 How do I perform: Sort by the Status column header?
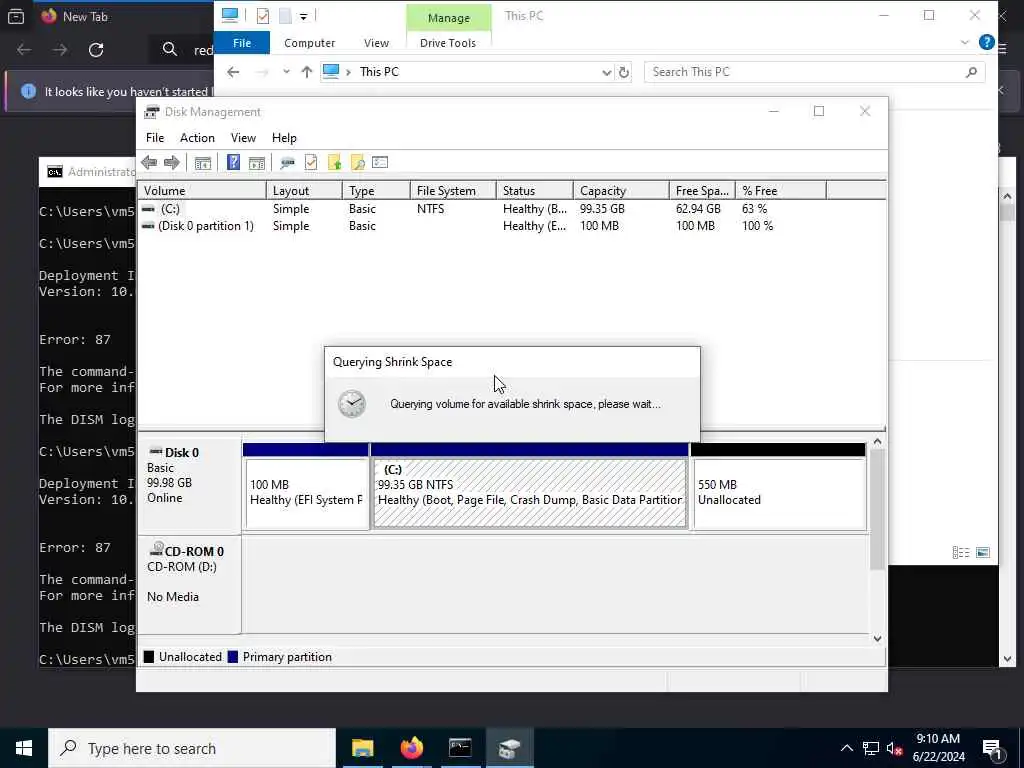pos(535,191)
